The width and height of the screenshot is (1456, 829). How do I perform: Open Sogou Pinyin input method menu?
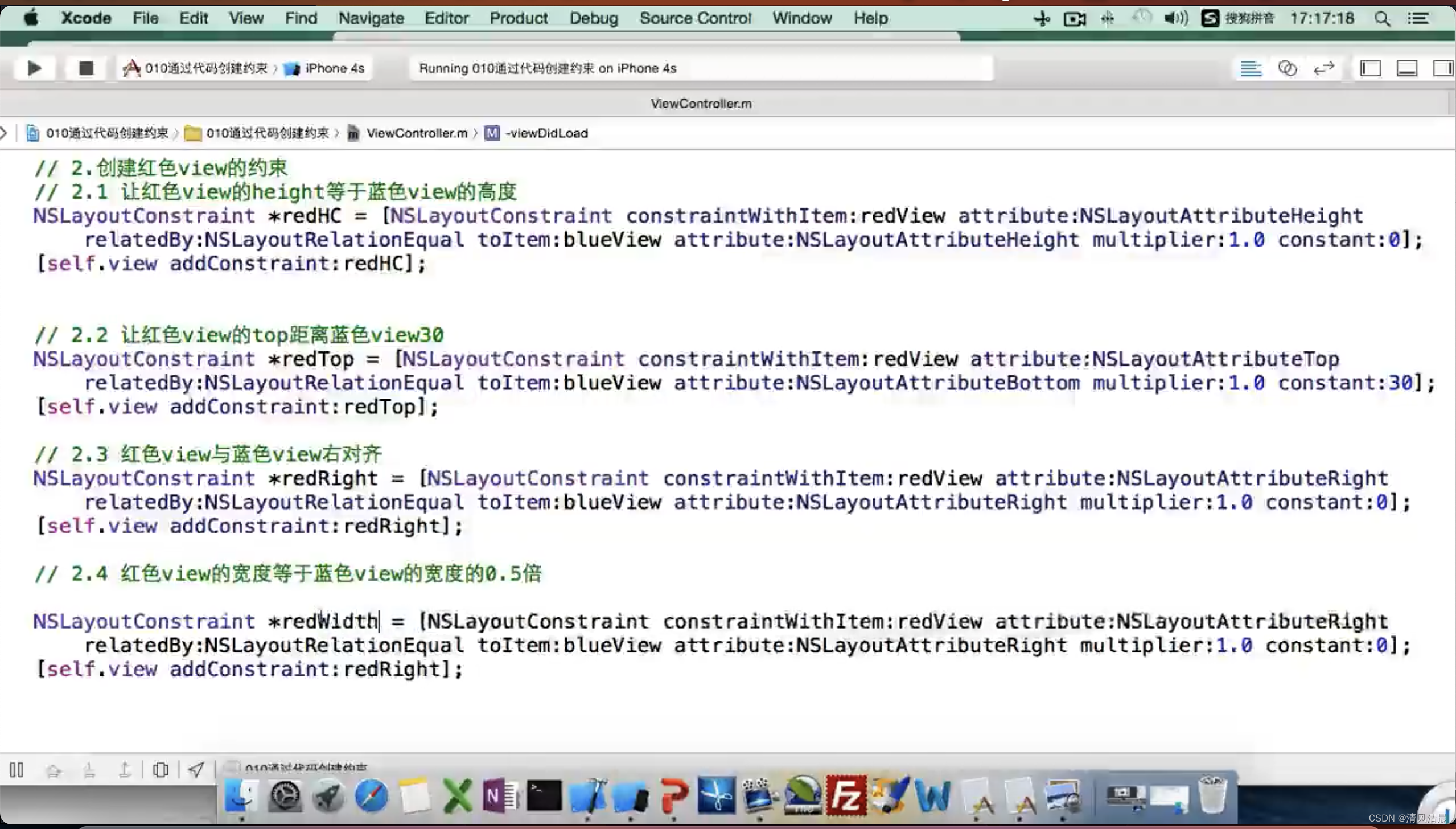tap(1237, 19)
